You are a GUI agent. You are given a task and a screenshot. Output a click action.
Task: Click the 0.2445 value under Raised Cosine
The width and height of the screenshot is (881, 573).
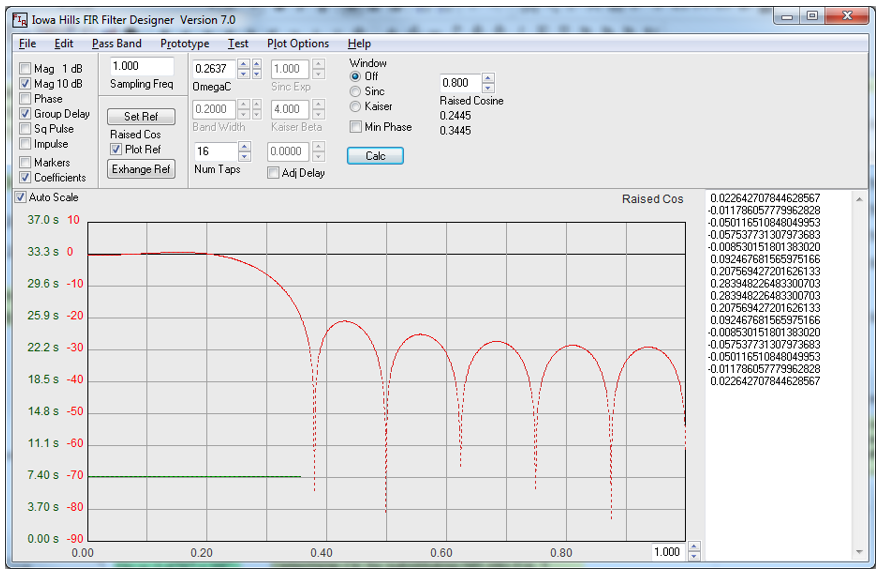(456, 116)
